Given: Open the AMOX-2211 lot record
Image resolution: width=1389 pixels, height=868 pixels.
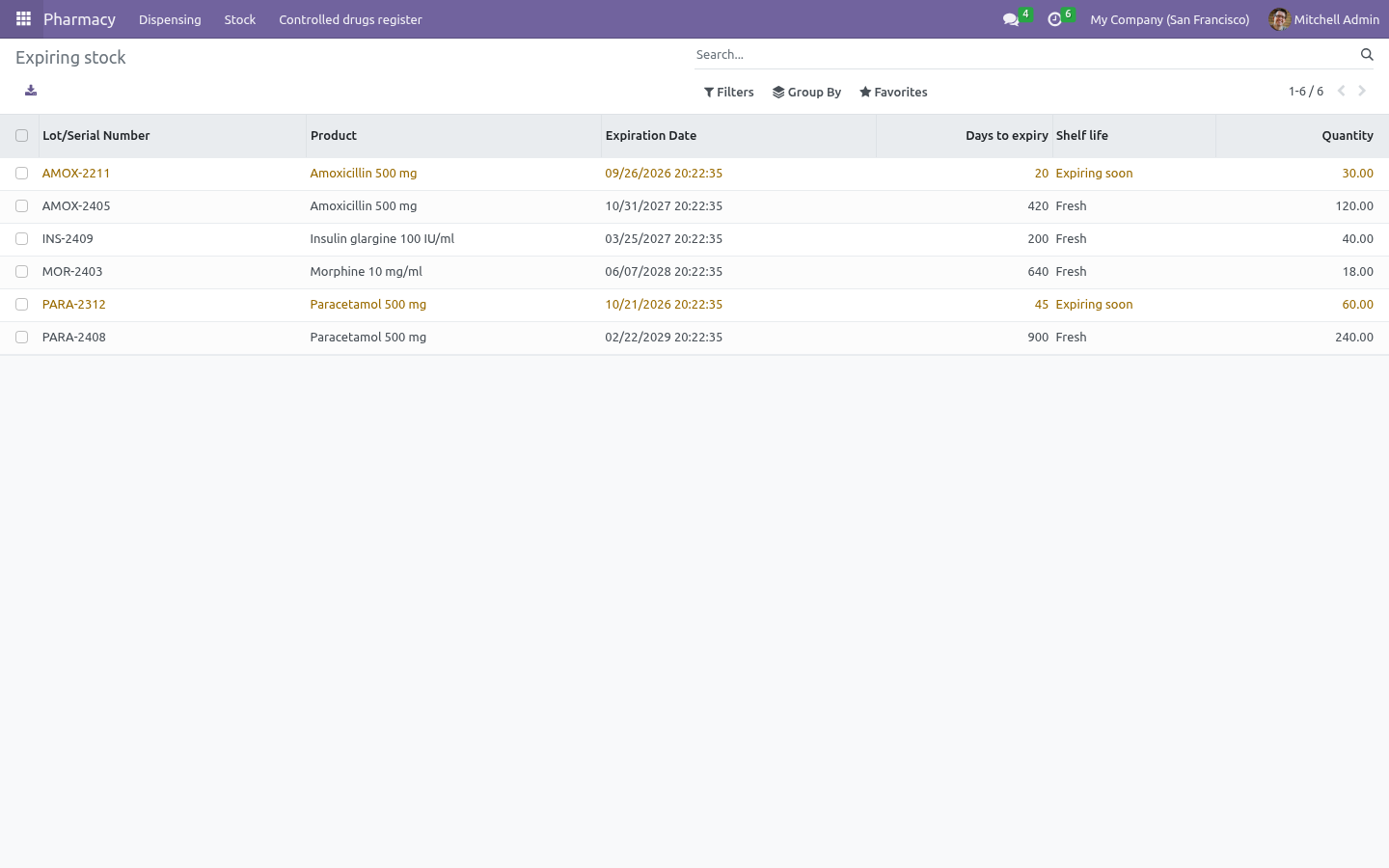Looking at the screenshot, I should 76,174.
